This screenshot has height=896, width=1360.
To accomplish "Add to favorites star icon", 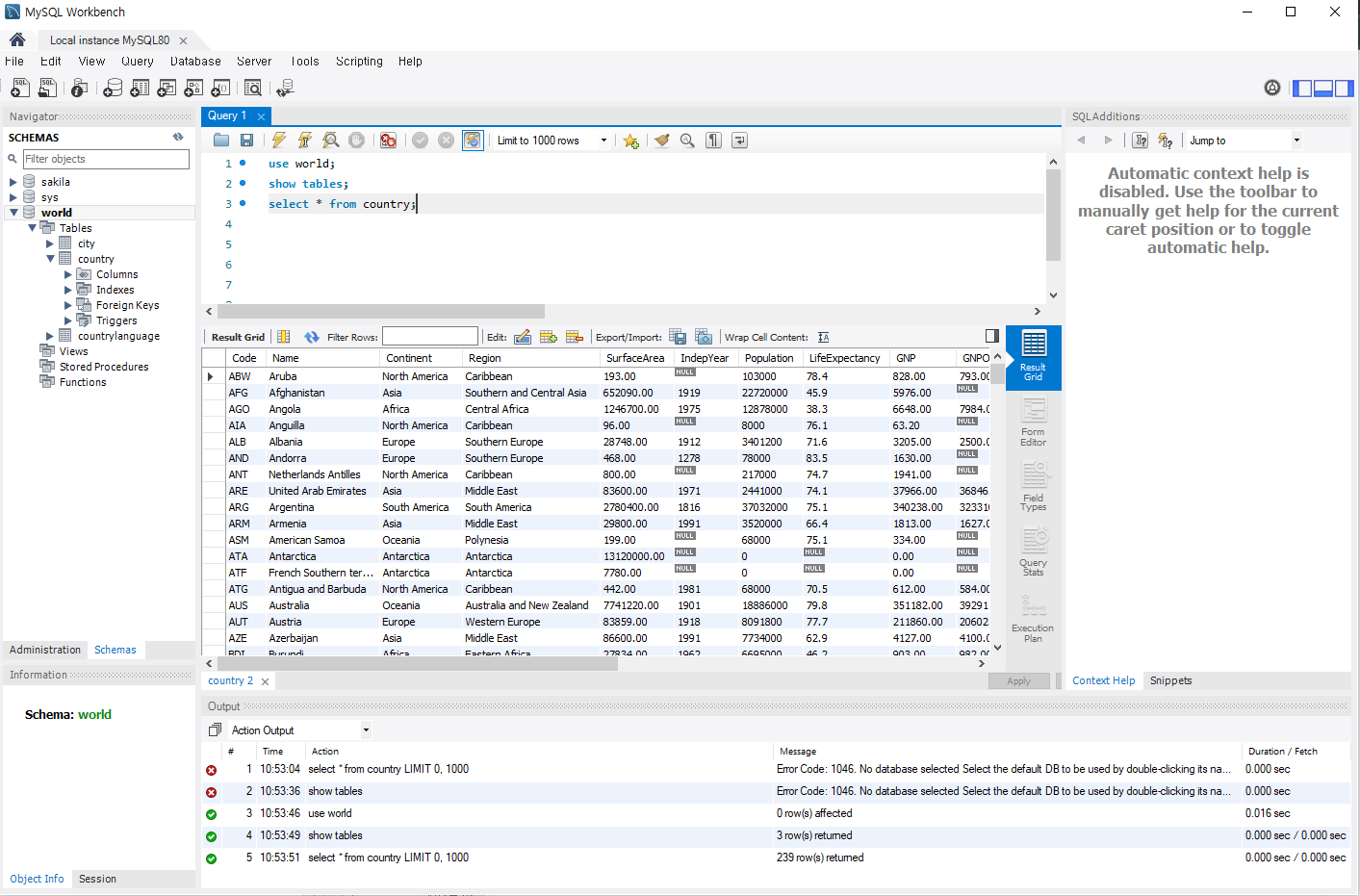I will (x=630, y=141).
